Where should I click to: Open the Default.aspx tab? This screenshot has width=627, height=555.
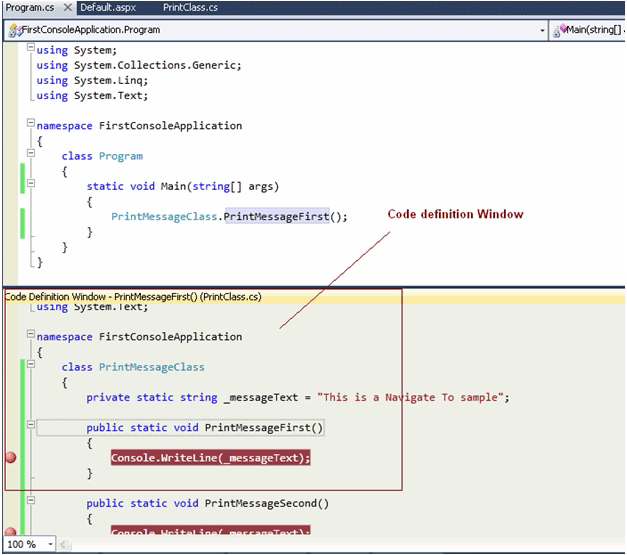pyautogui.click(x=108, y=8)
